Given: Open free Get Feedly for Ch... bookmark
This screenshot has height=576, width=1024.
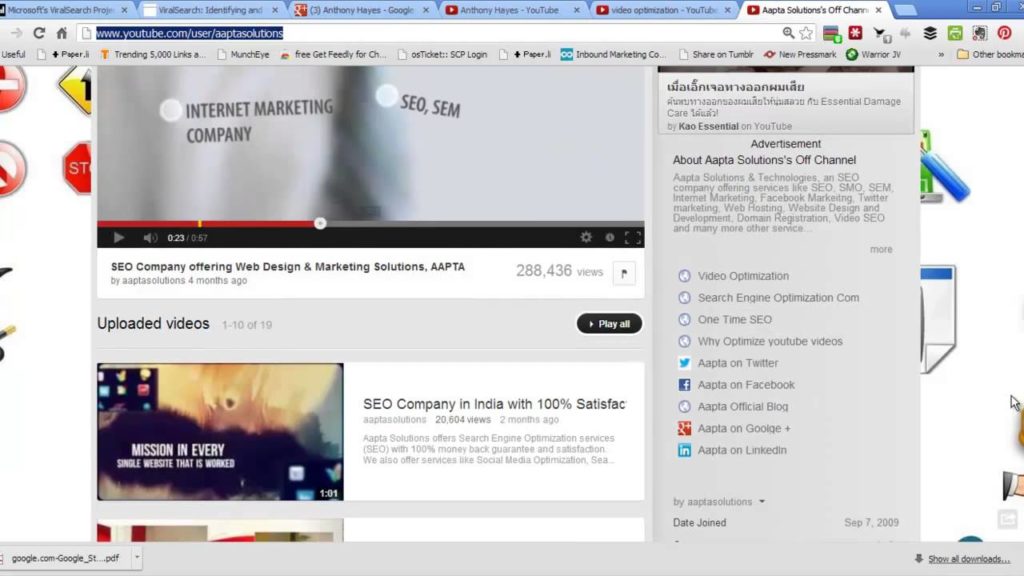Looking at the screenshot, I should click(x=333, y=54).
